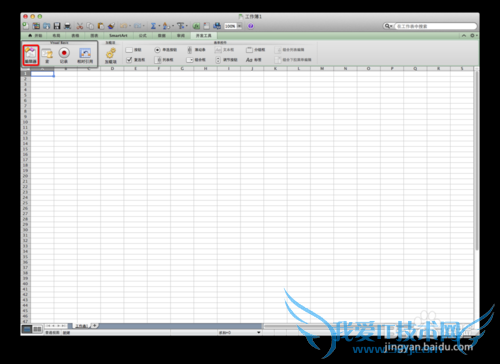This screenshot has width=500, height=364.
Task: Open the Add-Ins gear icon
Action: 111,55
